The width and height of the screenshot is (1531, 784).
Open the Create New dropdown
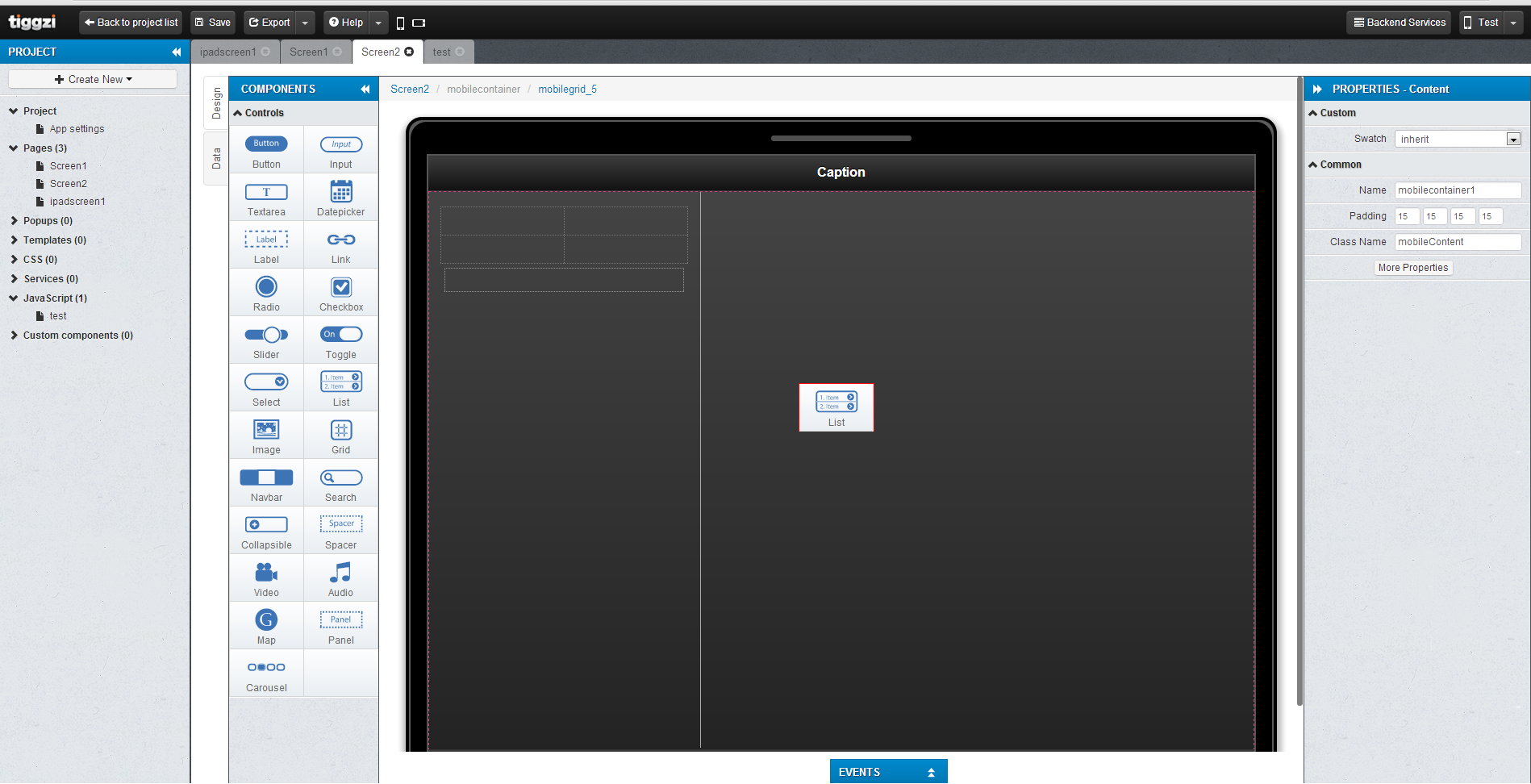tap(93, 79)
